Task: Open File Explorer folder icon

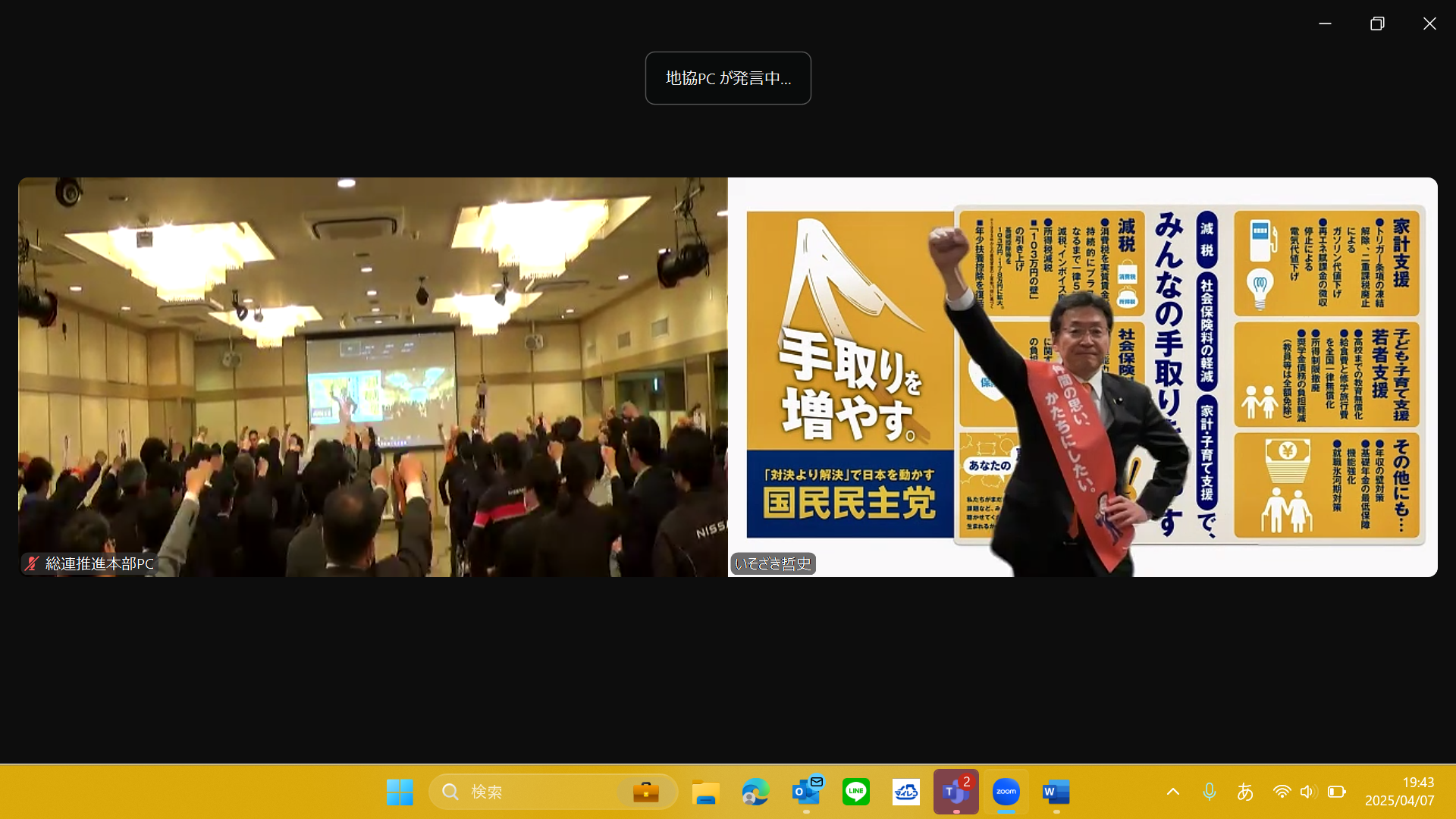Action: pyautogui.click(x=705, y=792)
